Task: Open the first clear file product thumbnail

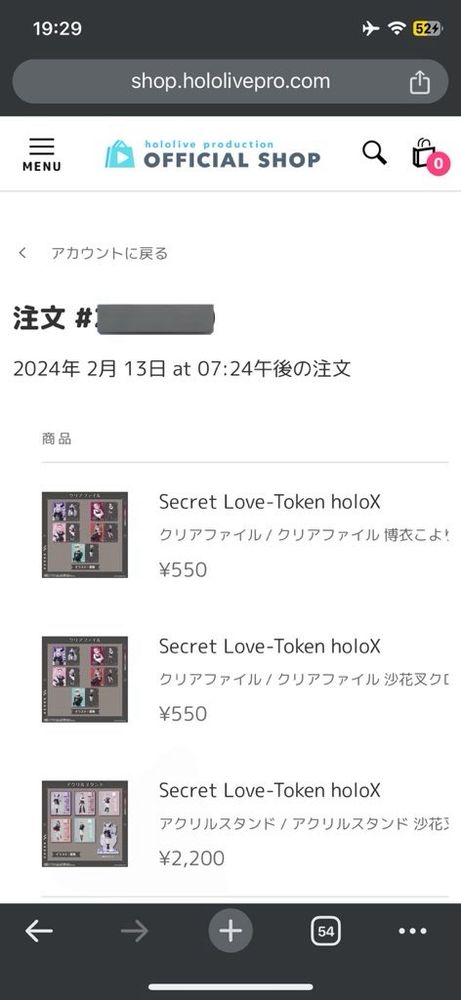Action: pyautogui.click(x=85, y=534)
